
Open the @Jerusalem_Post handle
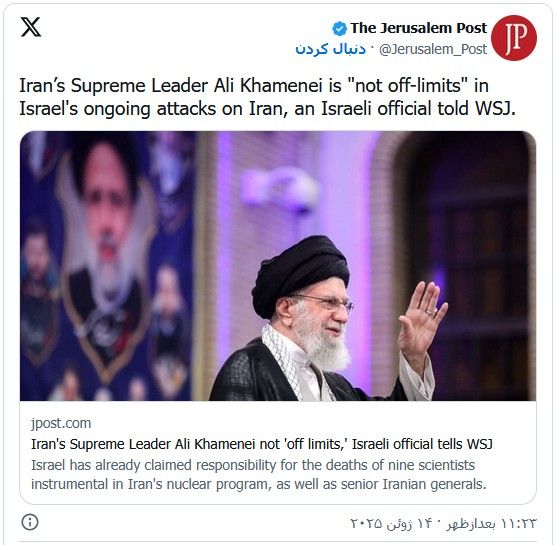tap(433, 49)
